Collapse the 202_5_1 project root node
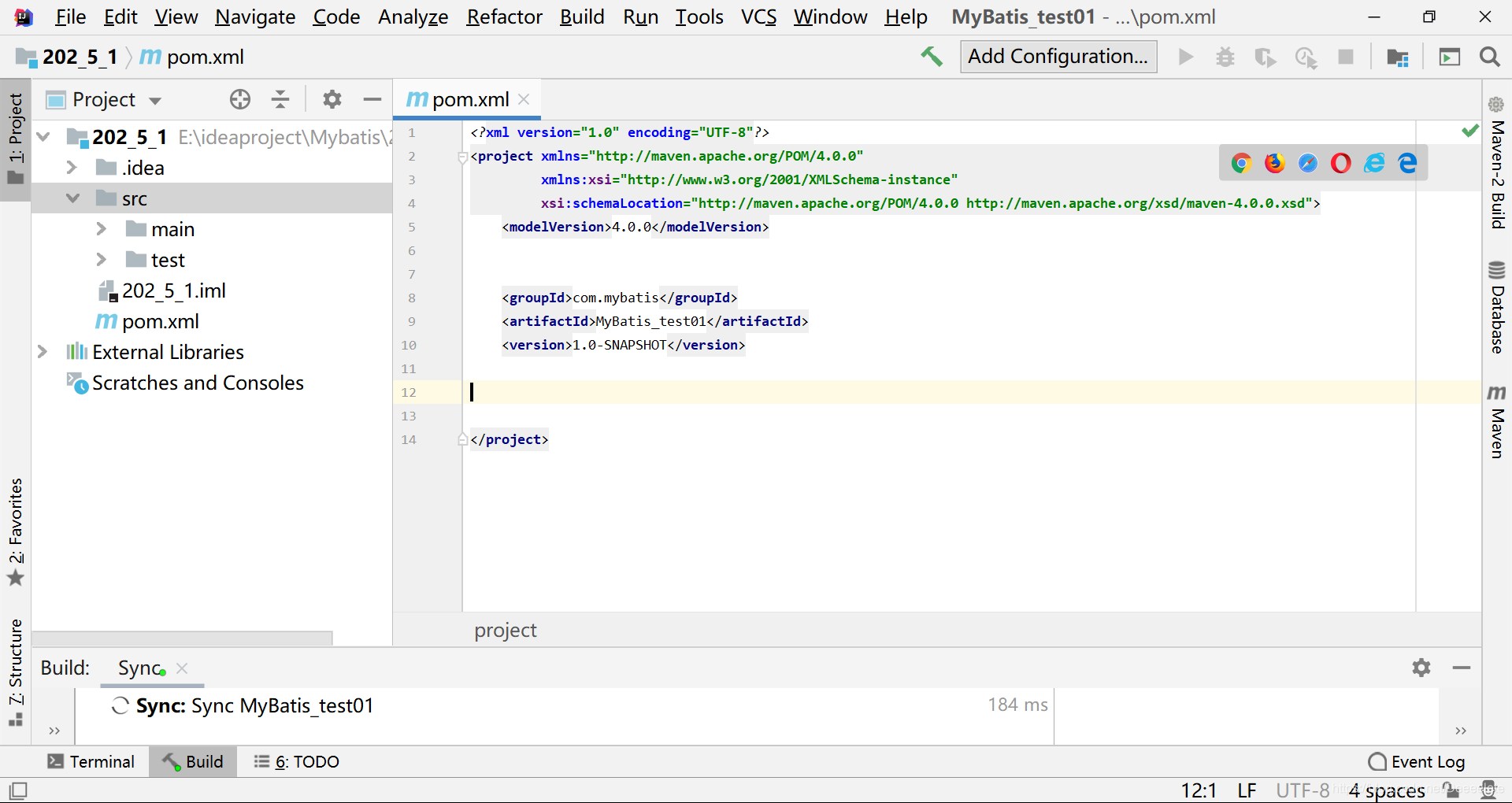This screenshot has height=803, width=1512. pos(43,137)
